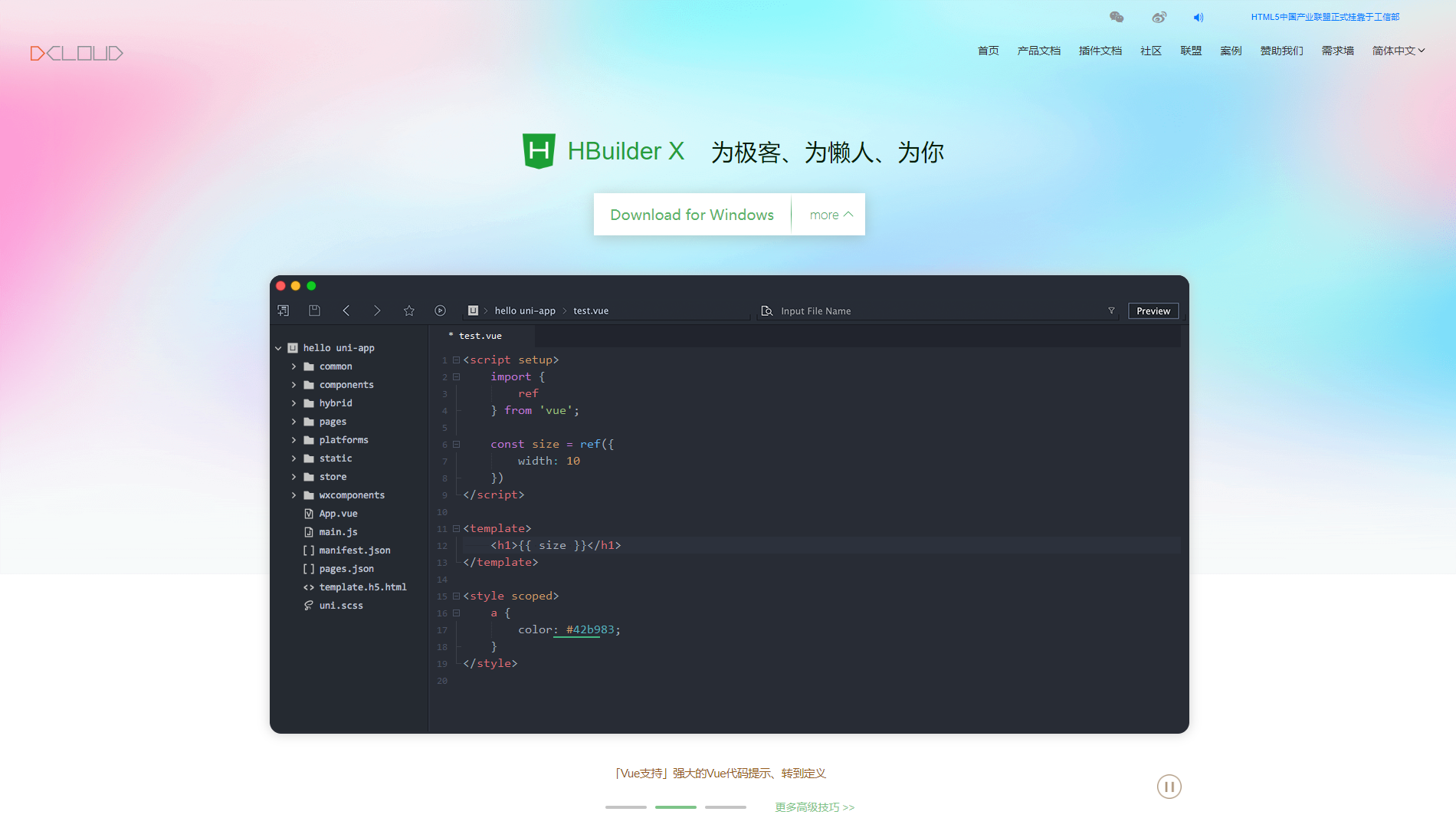Switch to the test.vue tab
1456x828 pixels.
(478, 335)
